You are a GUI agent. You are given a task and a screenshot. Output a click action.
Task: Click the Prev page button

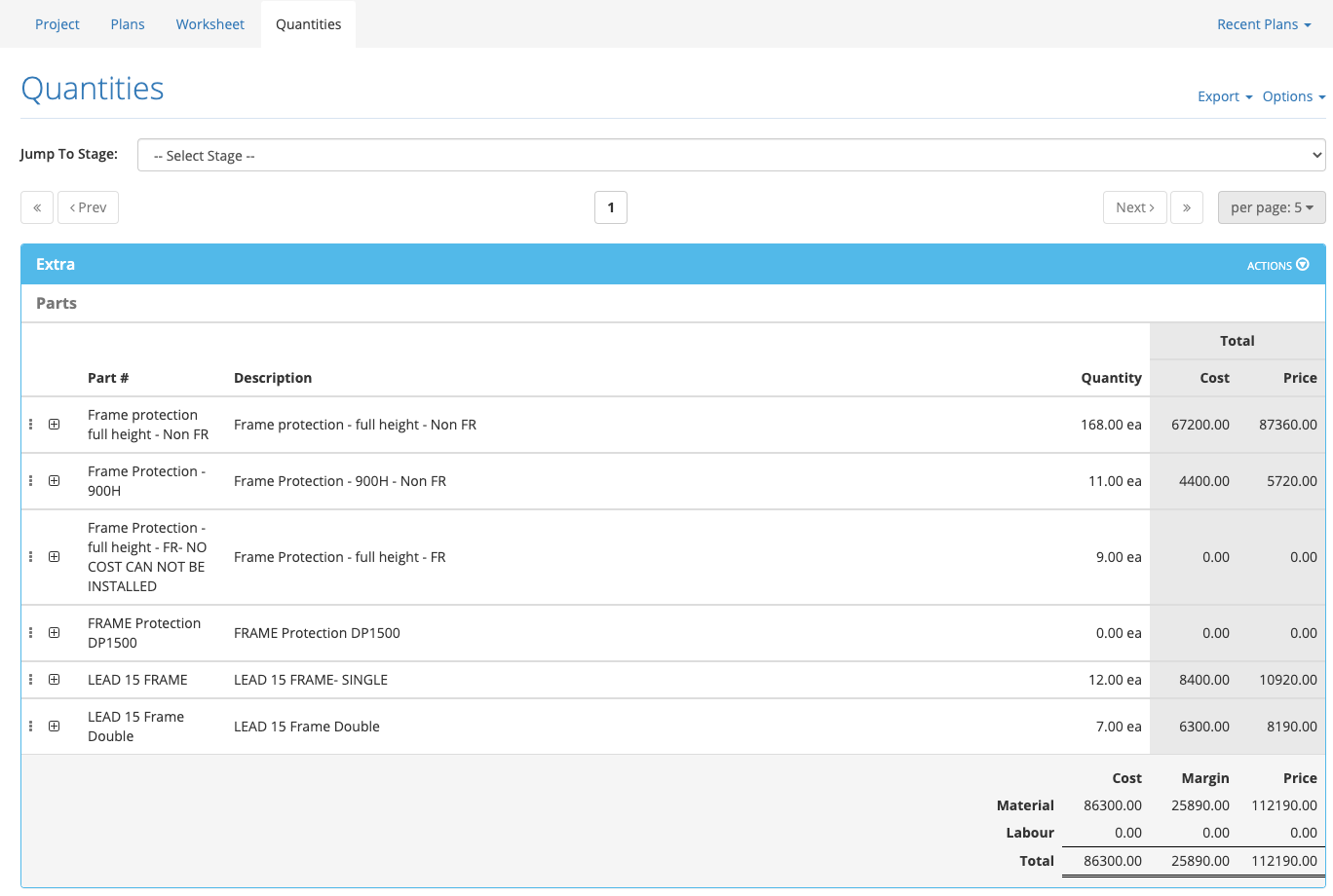click(89, 207)
